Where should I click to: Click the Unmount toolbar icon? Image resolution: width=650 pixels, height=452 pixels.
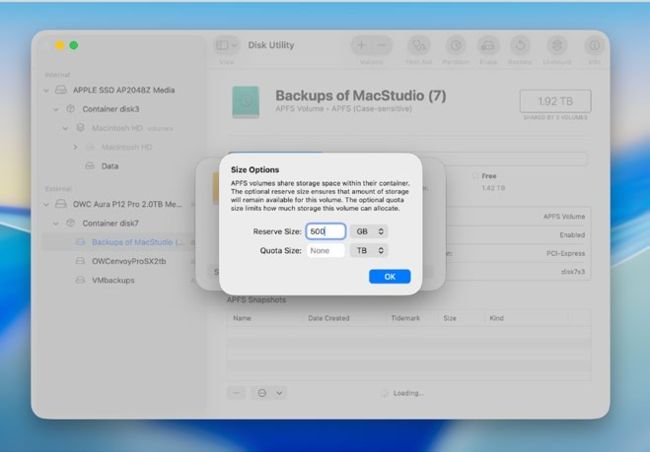point(557,46)
